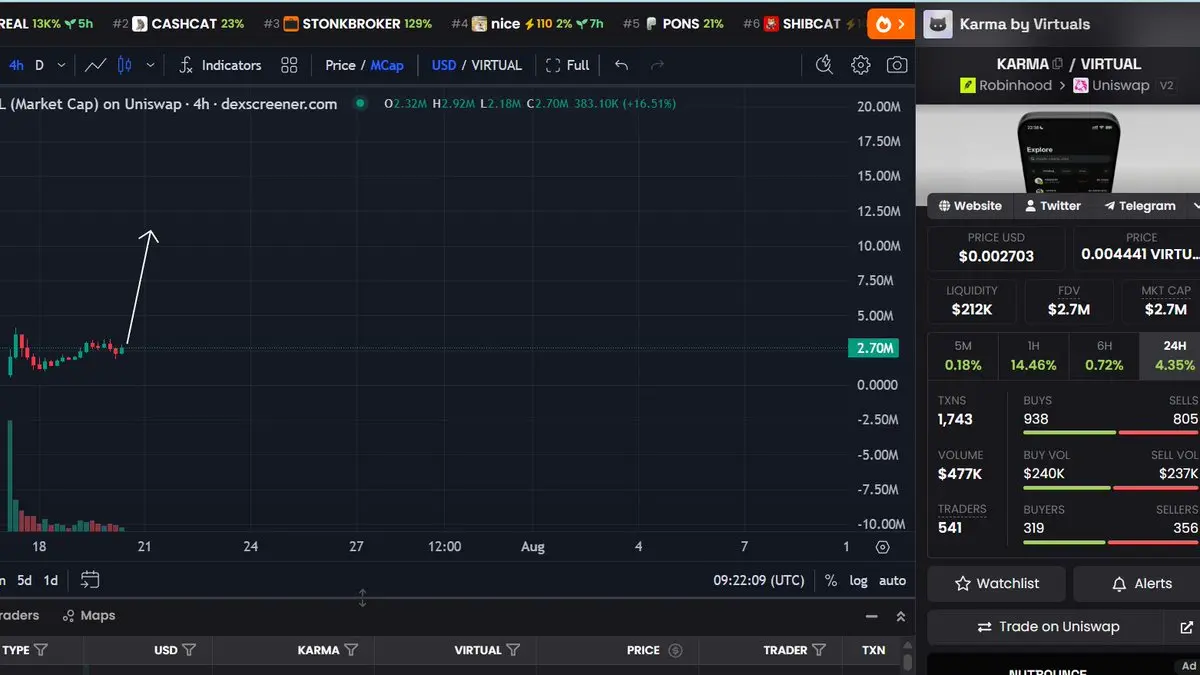Take a chart snapshot with camera icon
Image resolution: width=1200 pixels, height=675 pixels.
tap(897, 65)
